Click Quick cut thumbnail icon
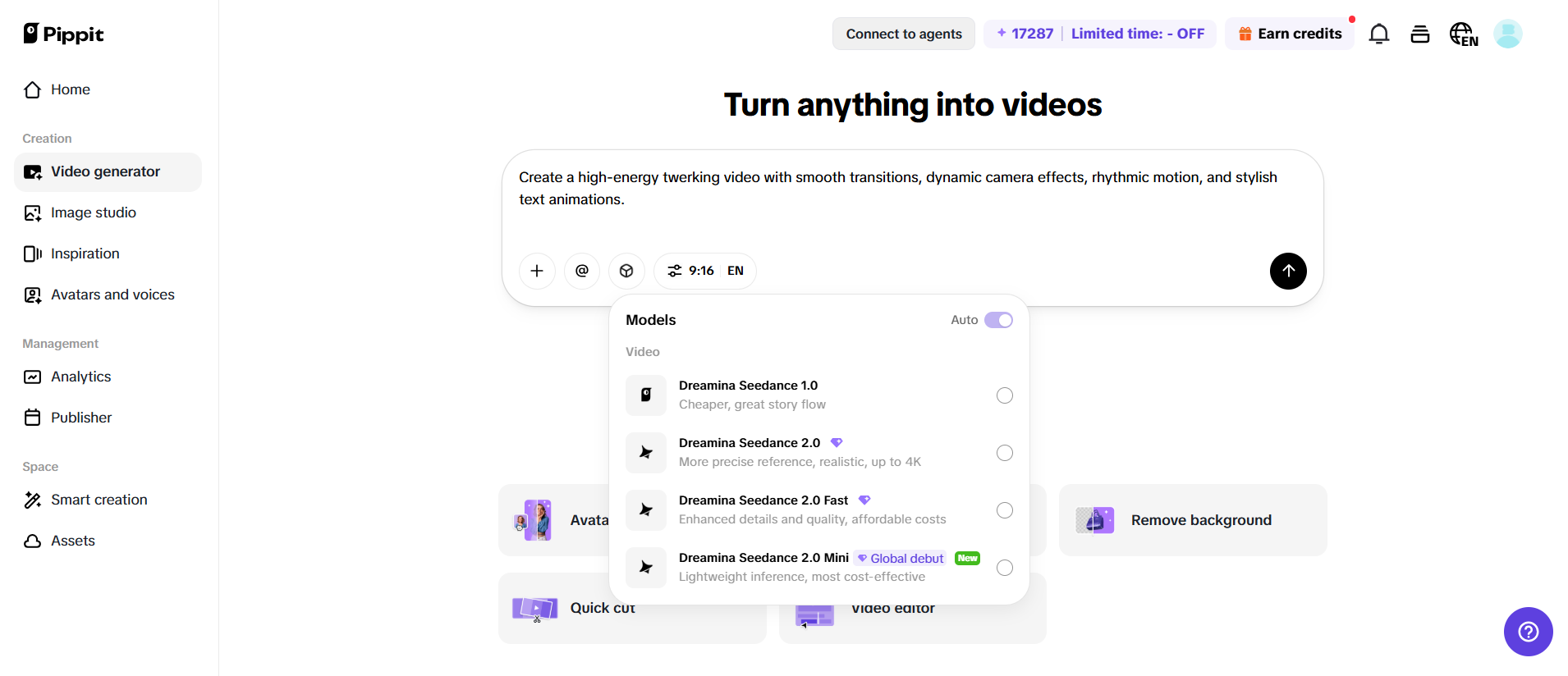This screenshot has width=1568, height=676. point(535,610)
